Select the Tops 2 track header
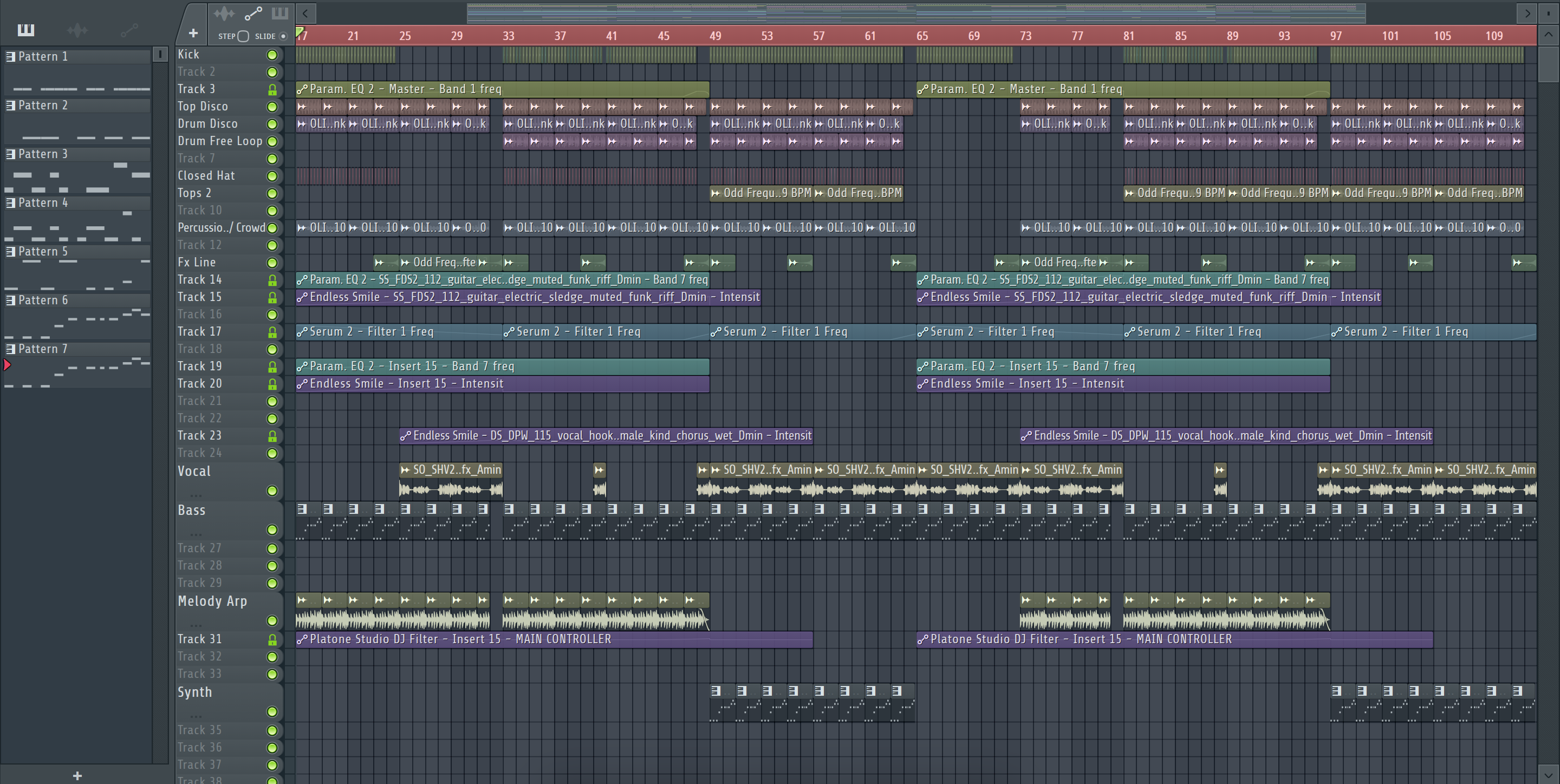 (x=229, y=193)
